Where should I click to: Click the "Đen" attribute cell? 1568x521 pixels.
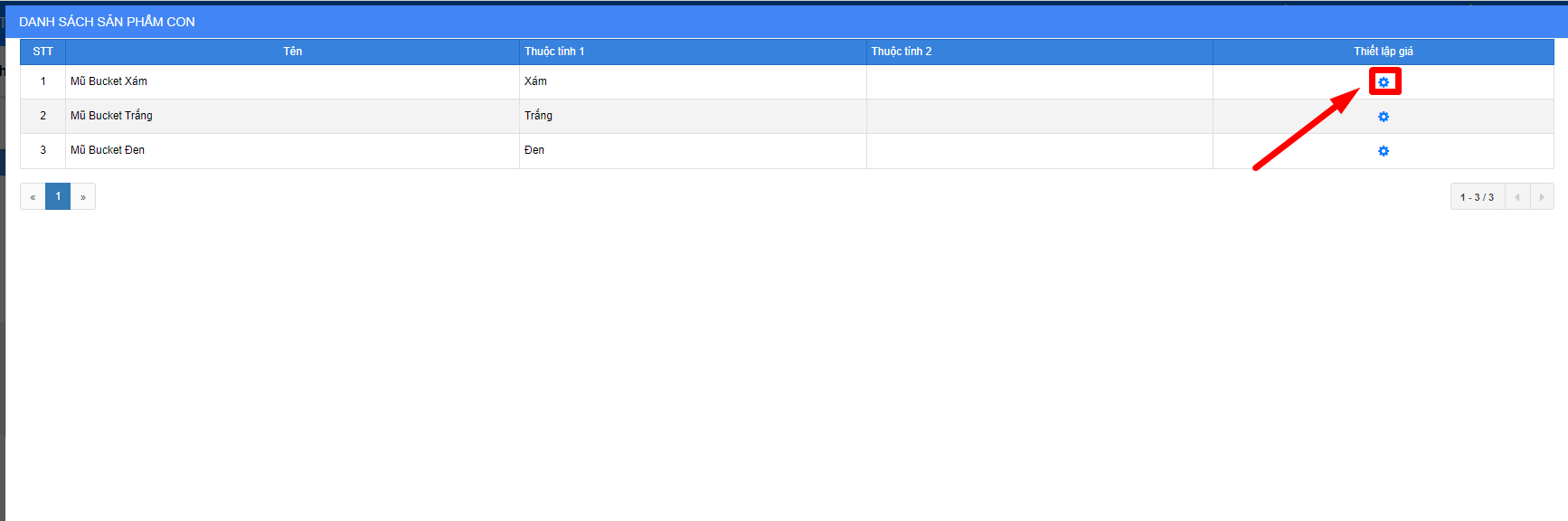[534, 150]
